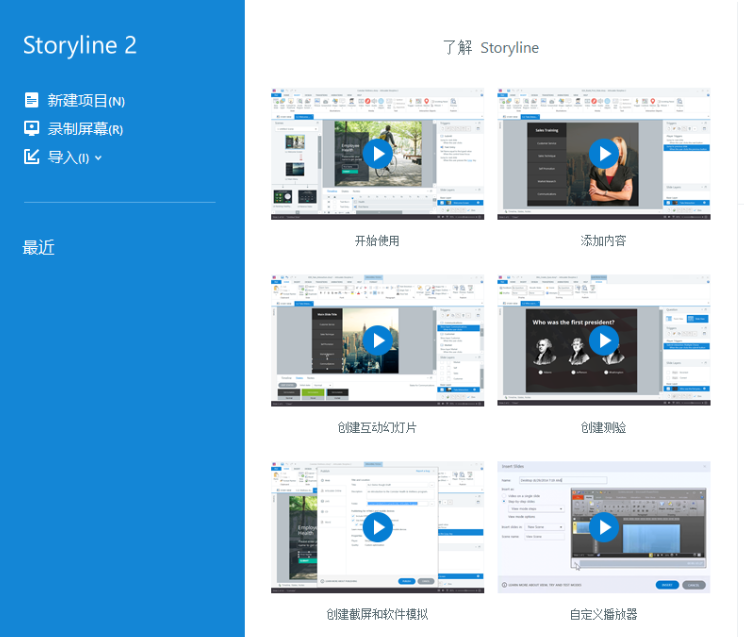Screen dimensions: 744x637
Task: Open the 导入(I) import menu label
Action: pyautogui.click(x=68, y=157)
